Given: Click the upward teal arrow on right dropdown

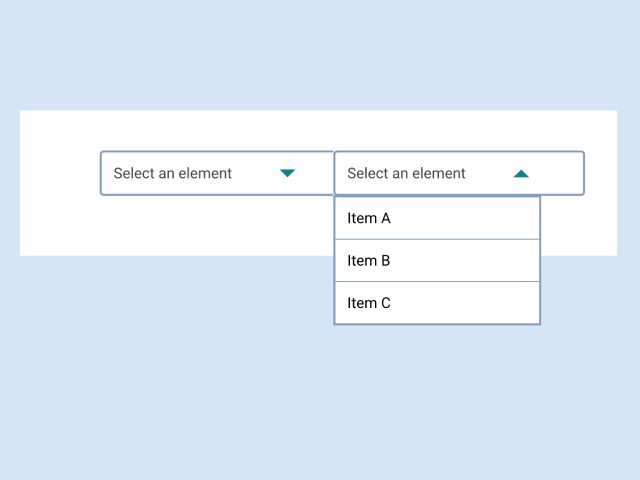Looking at the screenshot, I should coord(520,173).
